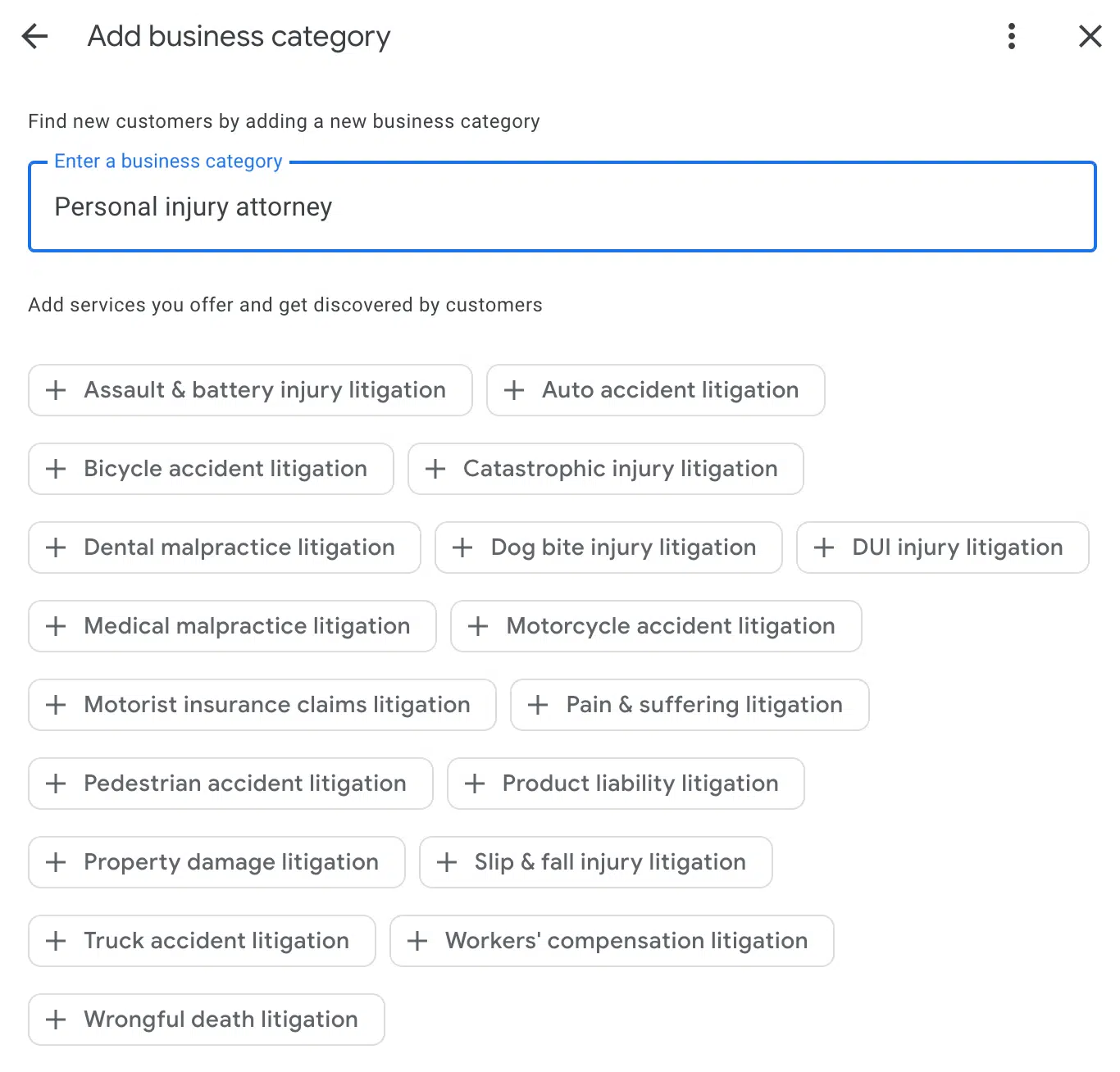Add Pedestrian accident litigation service
The height and width of the screenshot is (1072, 1120).
click(x=230, y=784)
